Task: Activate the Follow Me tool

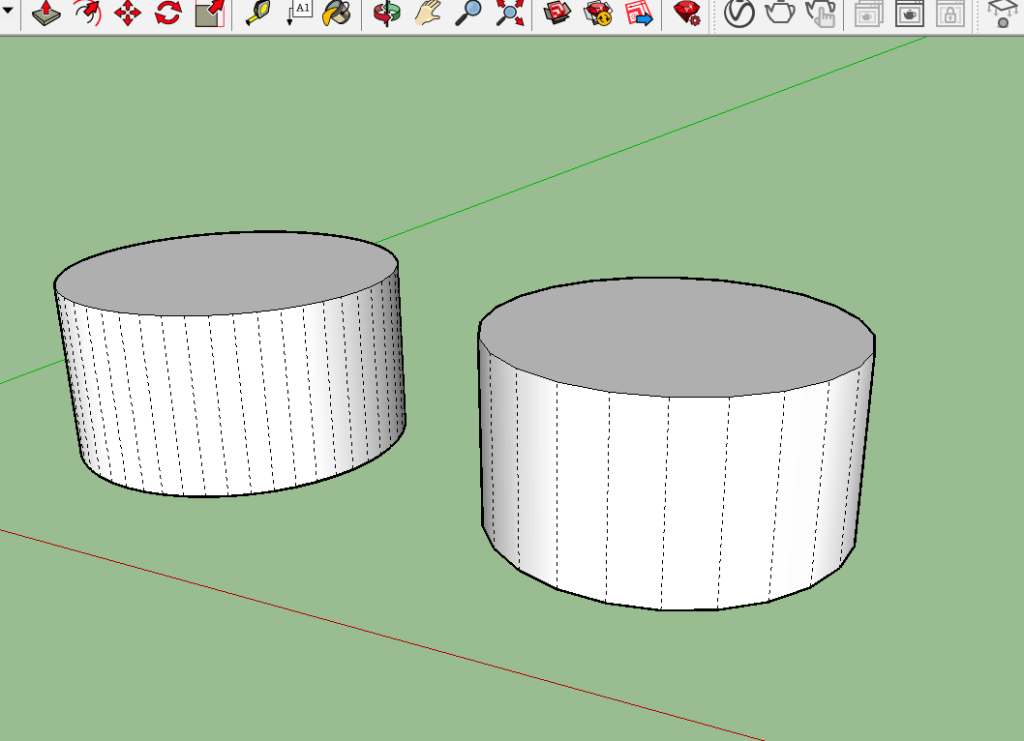Action: [88, 13]
